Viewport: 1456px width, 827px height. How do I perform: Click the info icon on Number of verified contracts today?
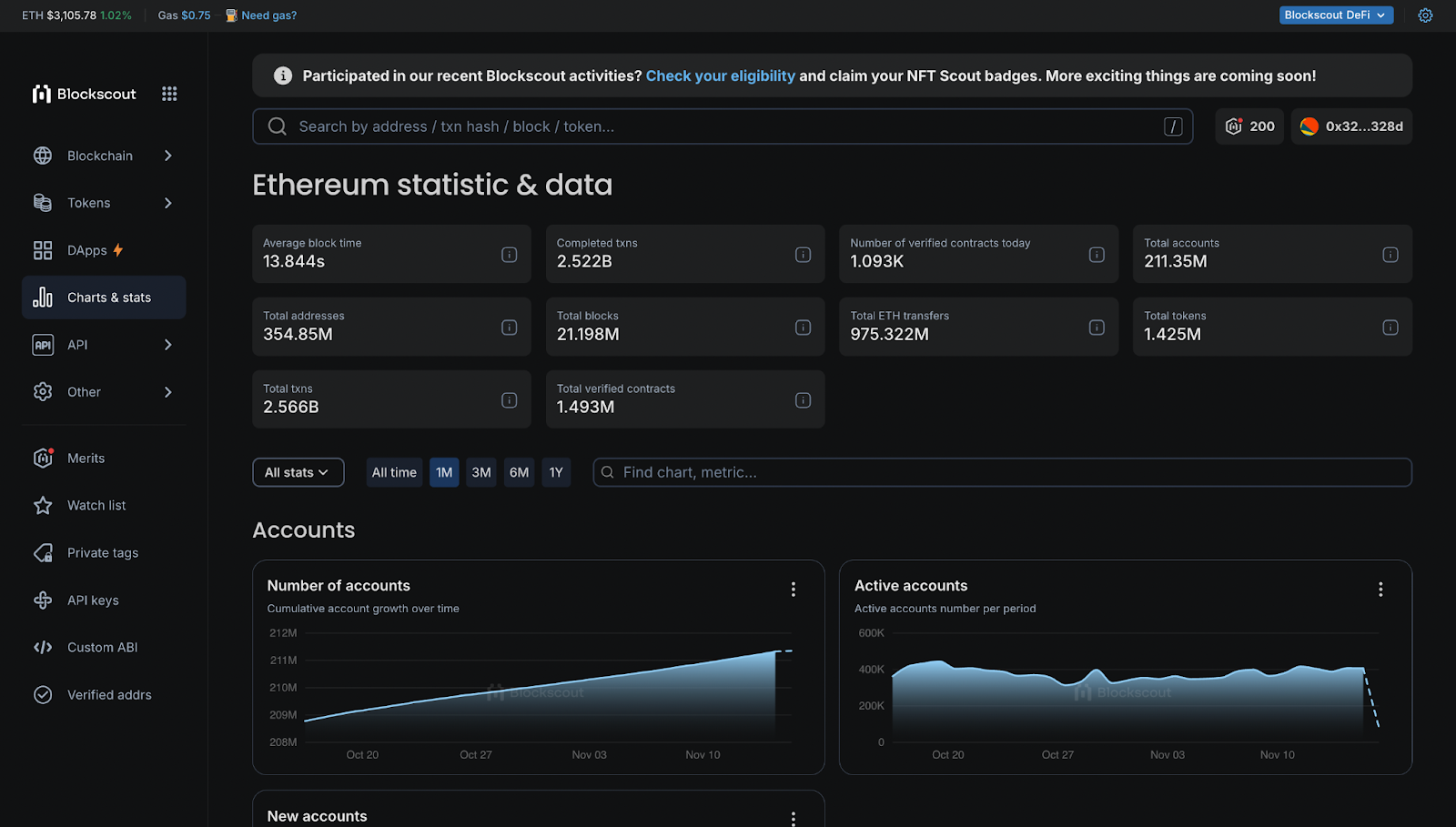tap(1097, 255)
